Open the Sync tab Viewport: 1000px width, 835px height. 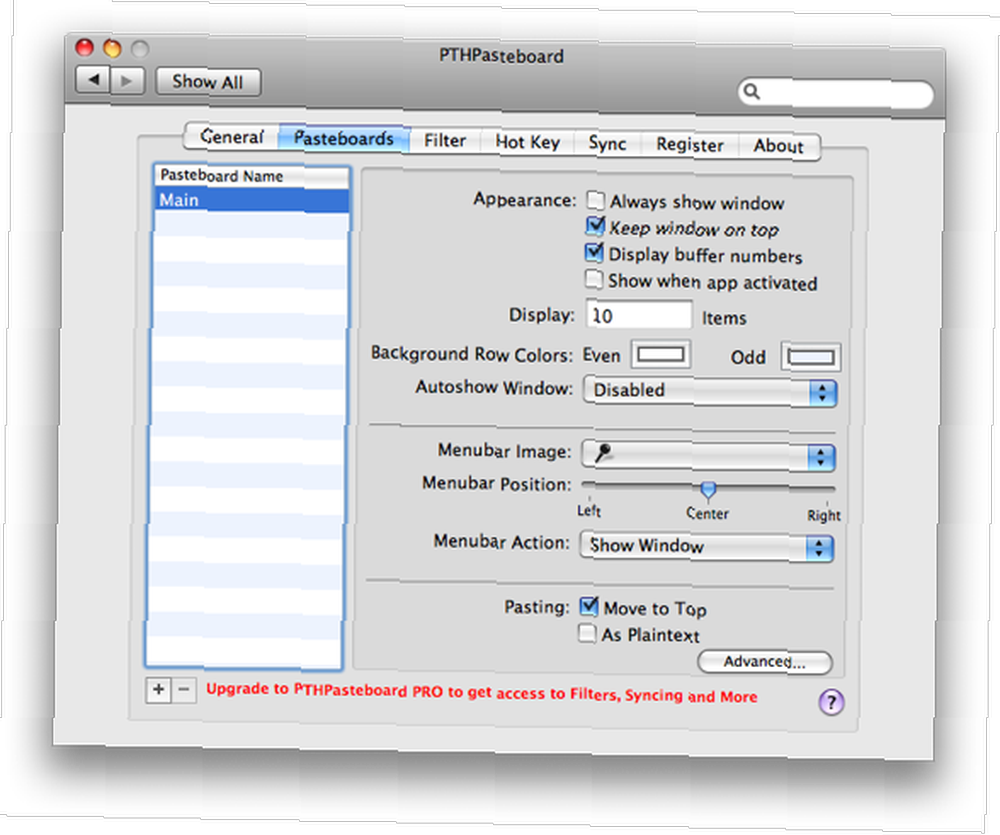point(607,144)
